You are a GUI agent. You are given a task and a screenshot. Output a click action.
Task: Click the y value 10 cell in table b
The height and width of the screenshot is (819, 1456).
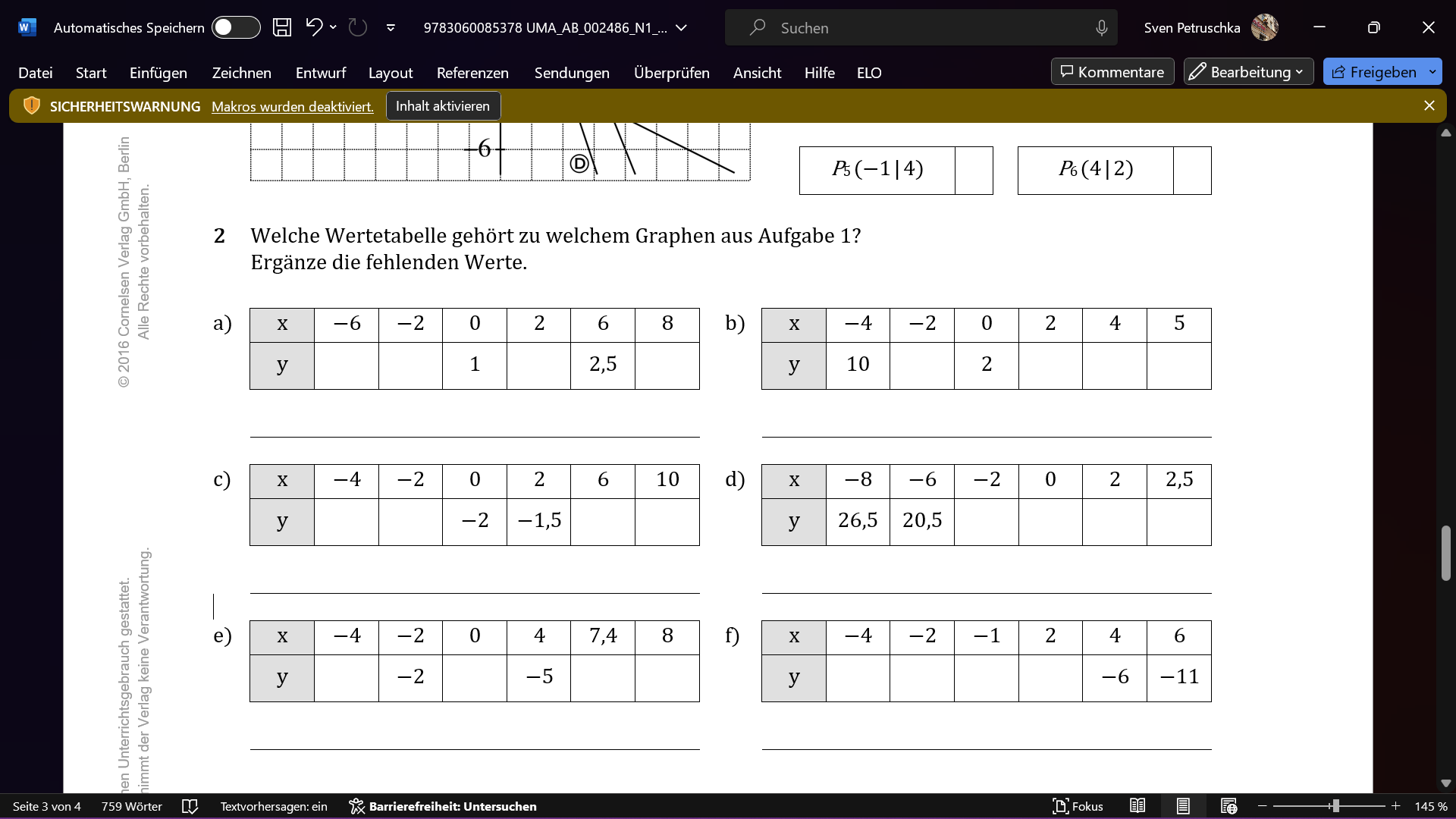[858, 366]
